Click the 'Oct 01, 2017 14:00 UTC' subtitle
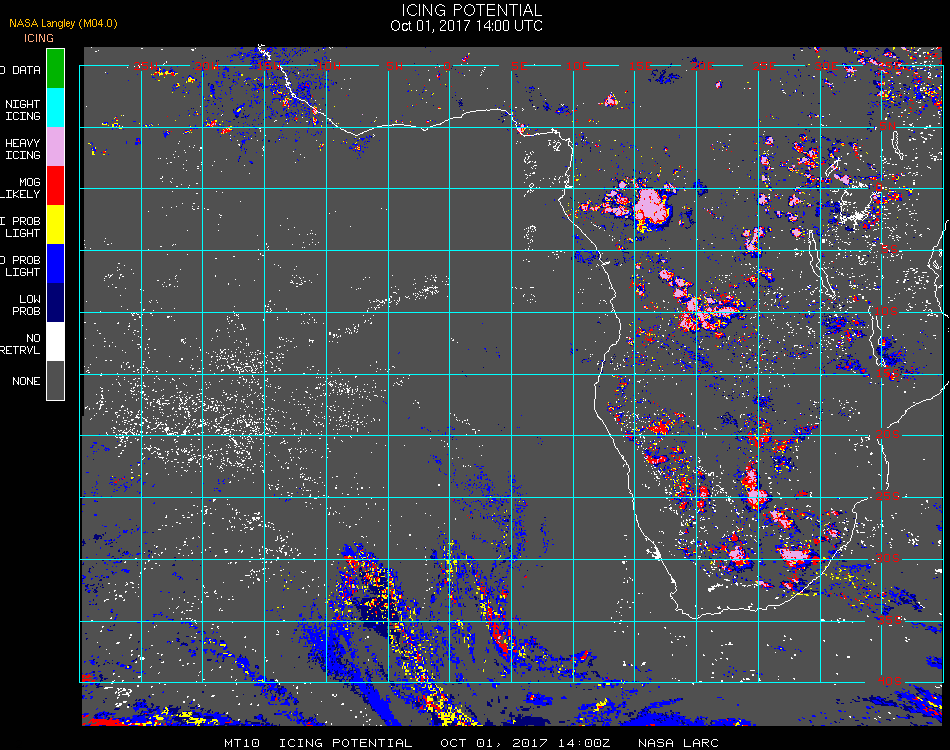Viewport: 950px width, 750px height. point(467,26)
